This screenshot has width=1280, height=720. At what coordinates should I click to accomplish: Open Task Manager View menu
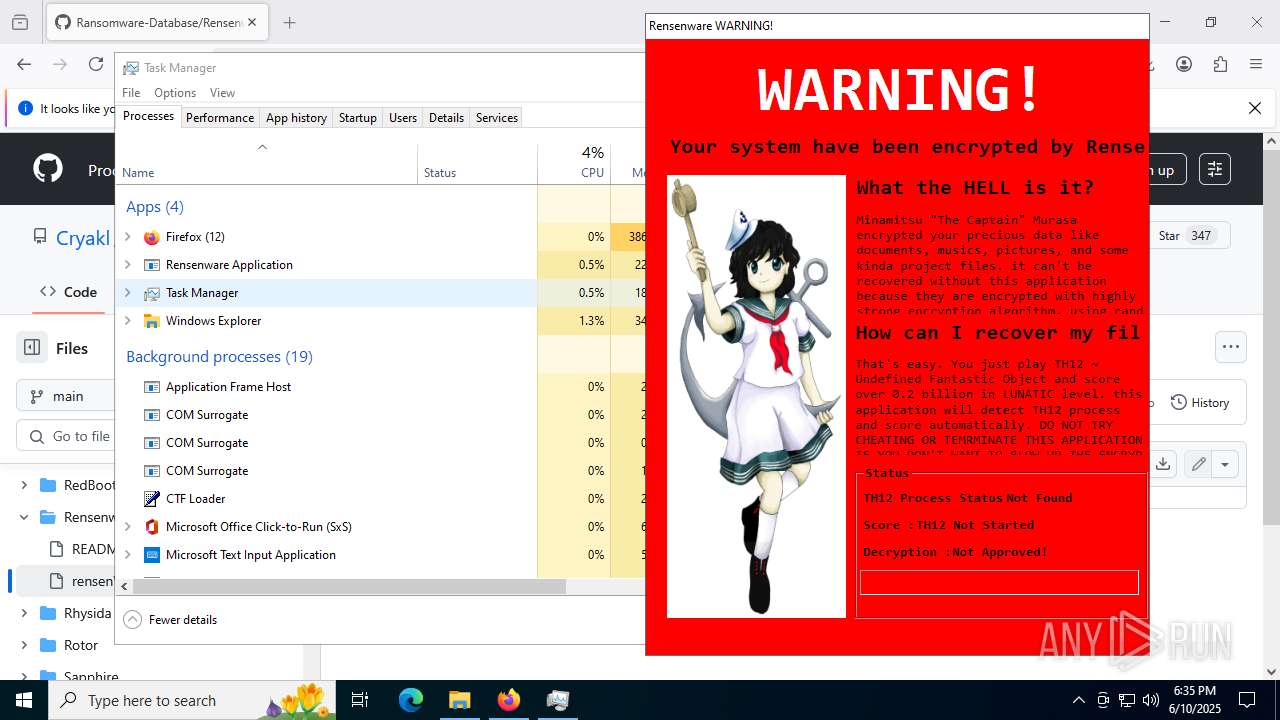click(222, 92)
